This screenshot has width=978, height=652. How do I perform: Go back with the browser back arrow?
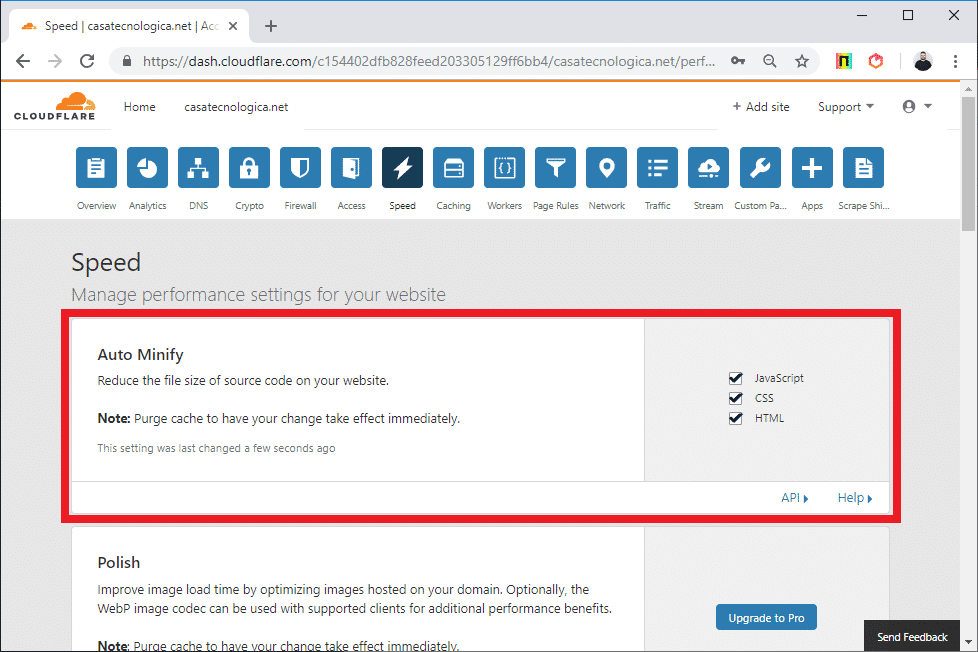(x=23, y=61)
